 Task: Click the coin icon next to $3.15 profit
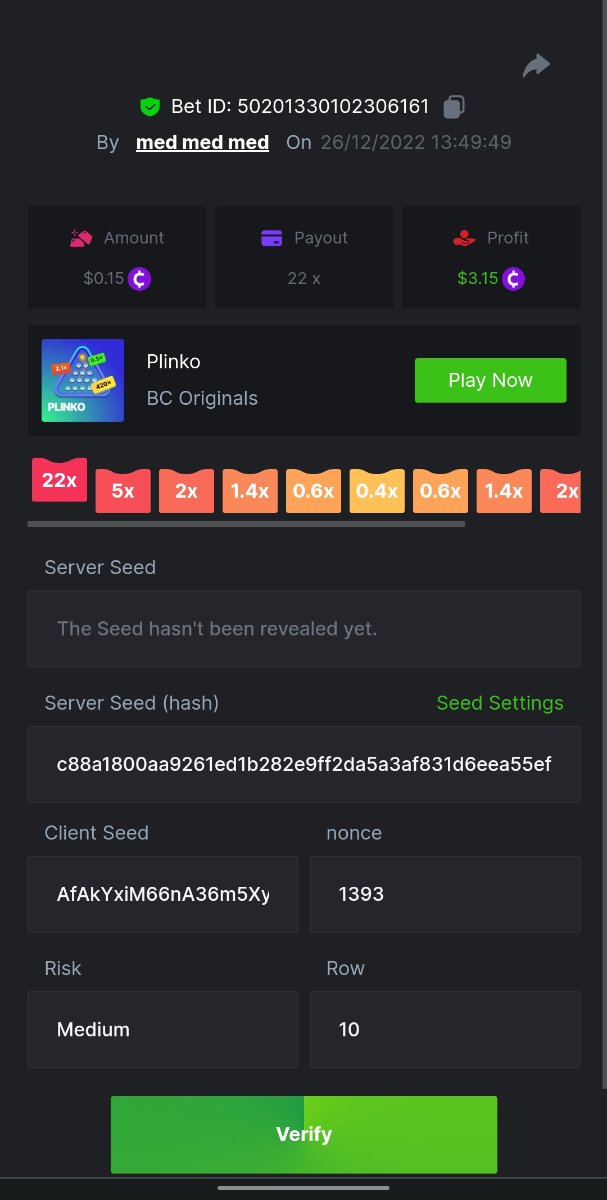point(513,278)
